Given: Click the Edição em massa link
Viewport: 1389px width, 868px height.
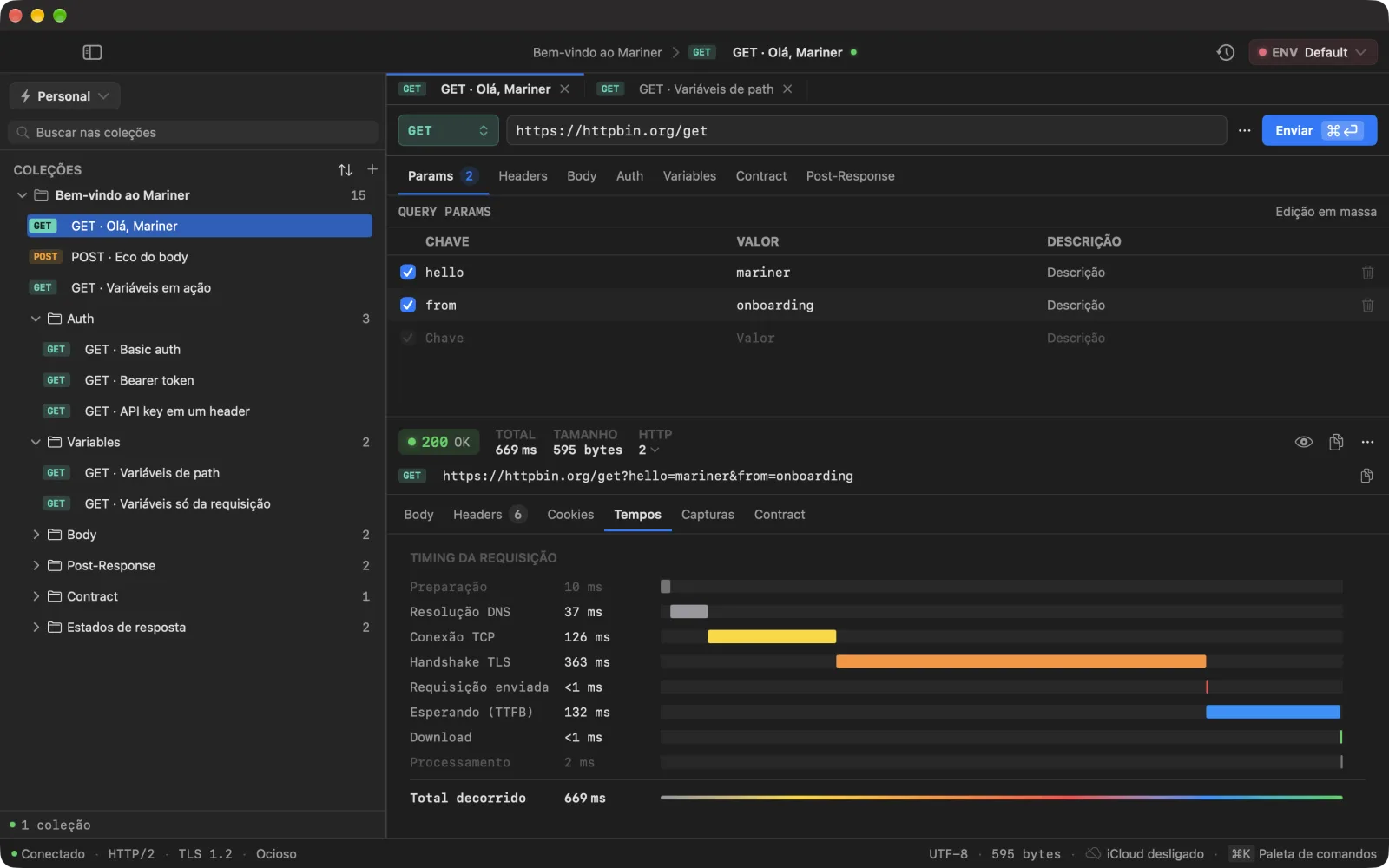Looking at the screenshot, I should coord(1326,212).
